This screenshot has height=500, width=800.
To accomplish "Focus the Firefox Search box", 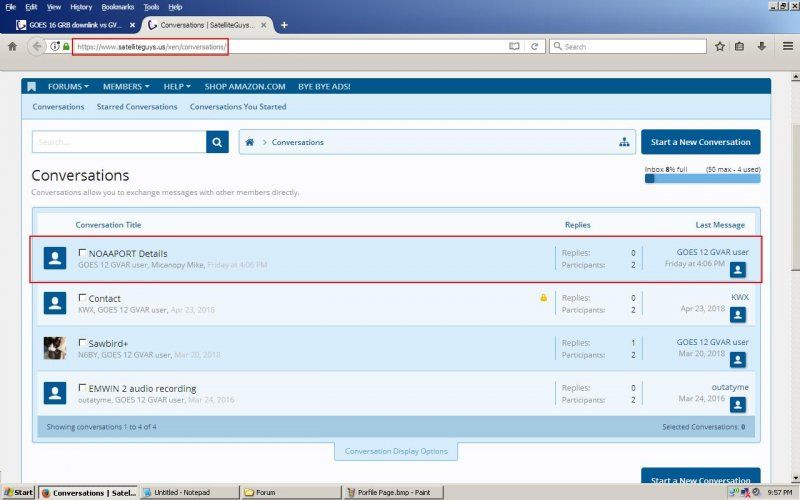I will (628, 46).
